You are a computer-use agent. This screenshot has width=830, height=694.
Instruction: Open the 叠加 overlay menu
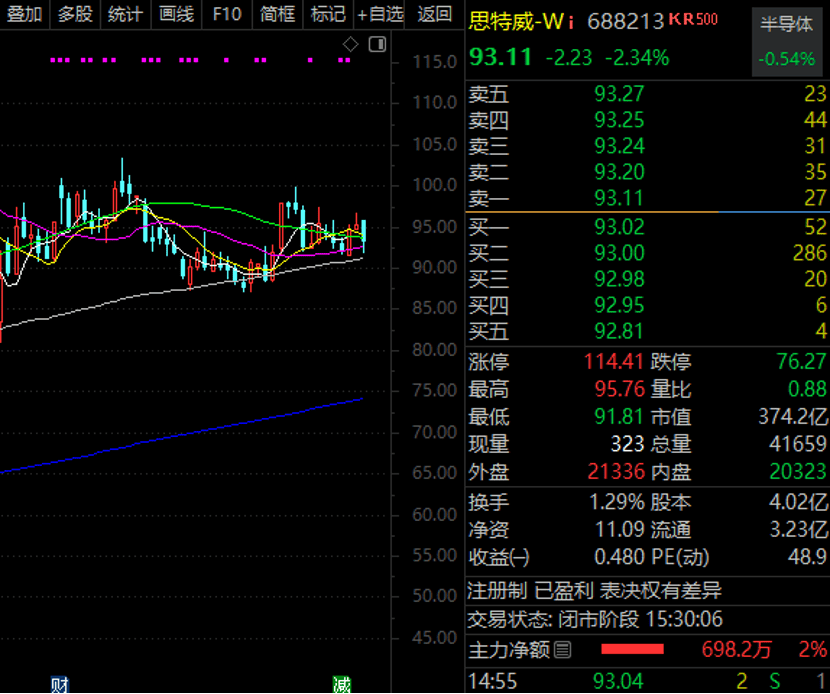click(x=24, y=14)
